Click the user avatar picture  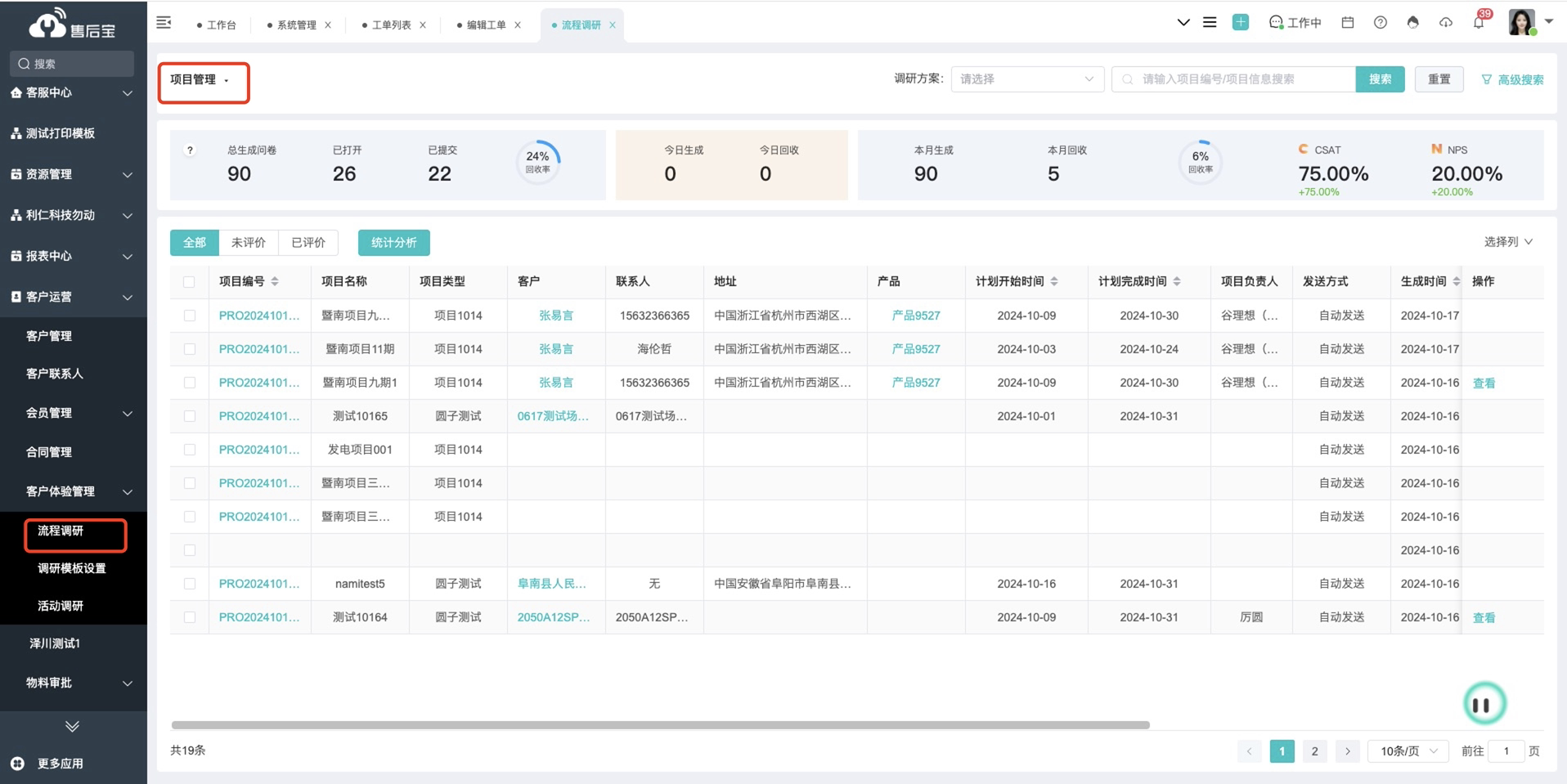[1521, 22]
